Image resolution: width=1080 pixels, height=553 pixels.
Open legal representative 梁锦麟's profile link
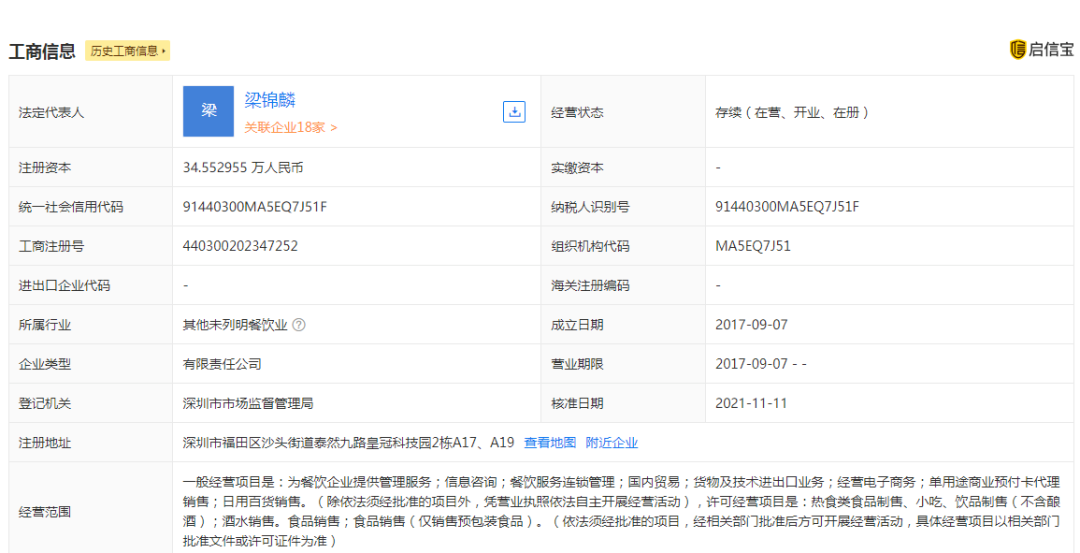[270, 100]
